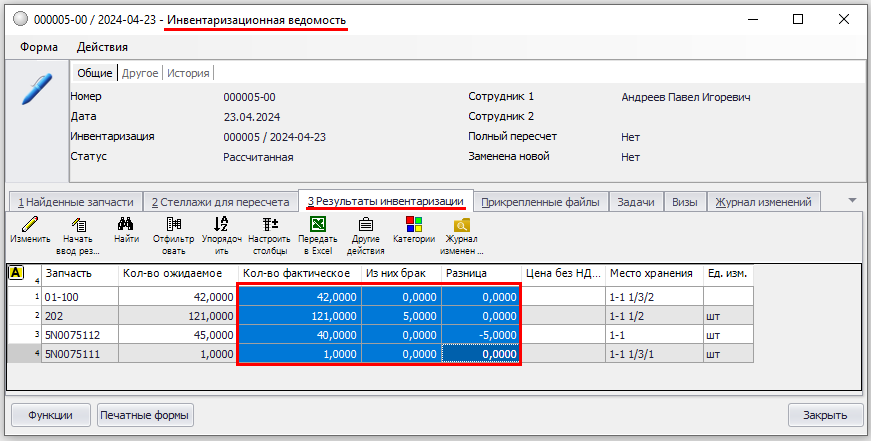Open the Форма menu
The image size is (871, 441).
click(39, 46)
